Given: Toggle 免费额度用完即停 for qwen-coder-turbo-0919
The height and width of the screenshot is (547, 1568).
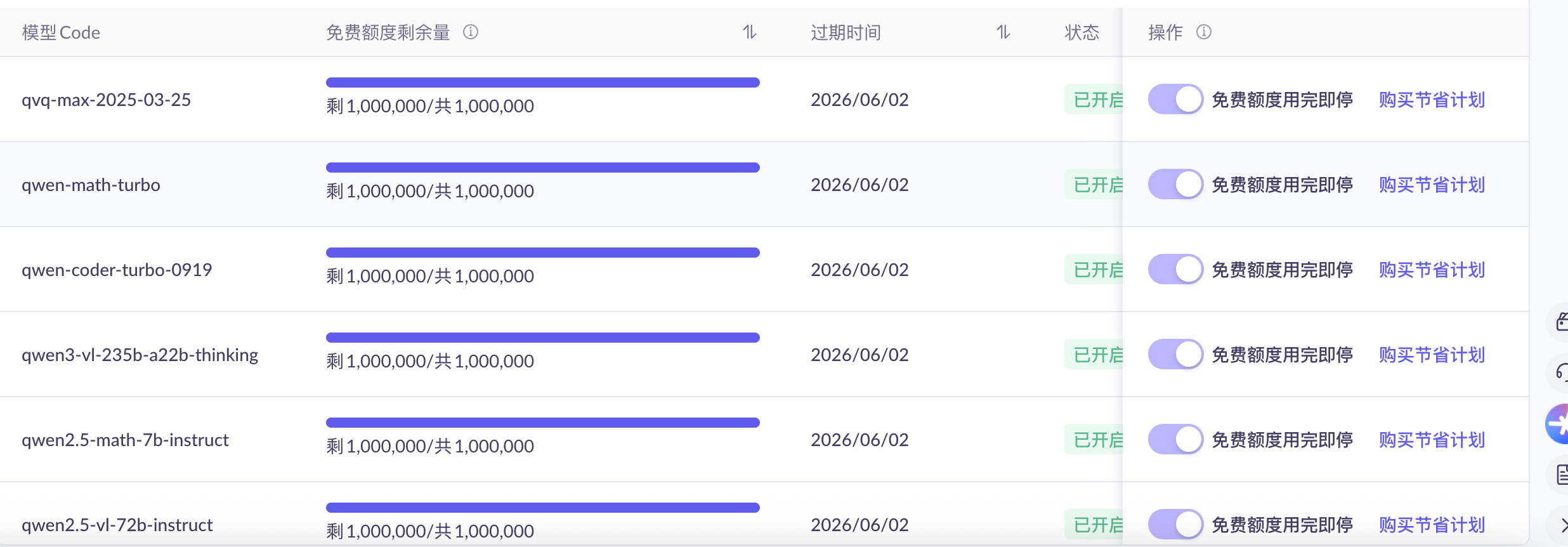Looking at the screenshot, I should [1175, 269].
